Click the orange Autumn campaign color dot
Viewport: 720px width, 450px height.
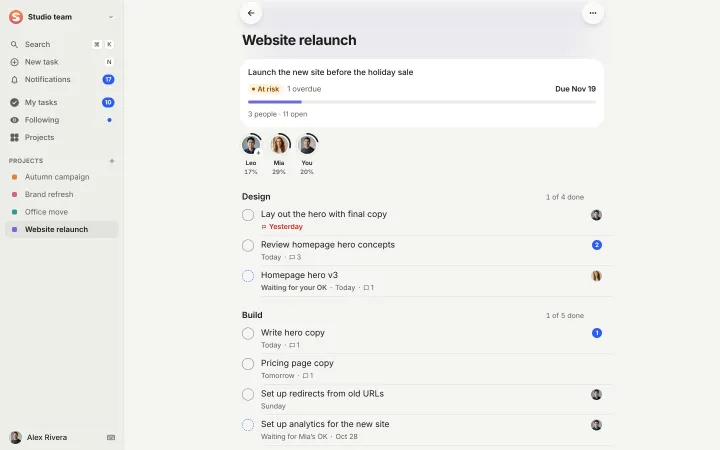pyautogui.click(x=14, y=177)
